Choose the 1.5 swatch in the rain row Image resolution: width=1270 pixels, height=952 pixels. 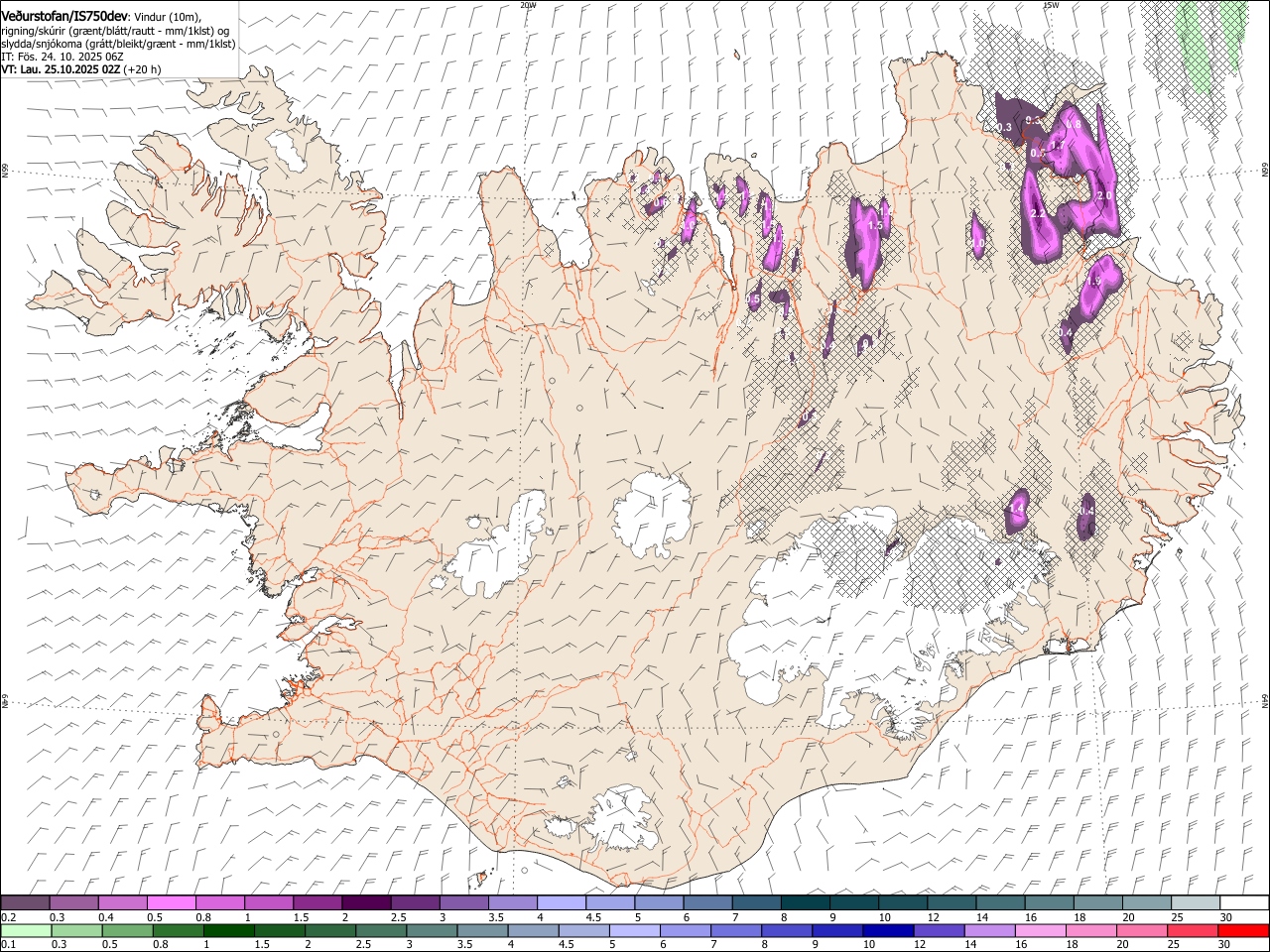coord(279,931)
